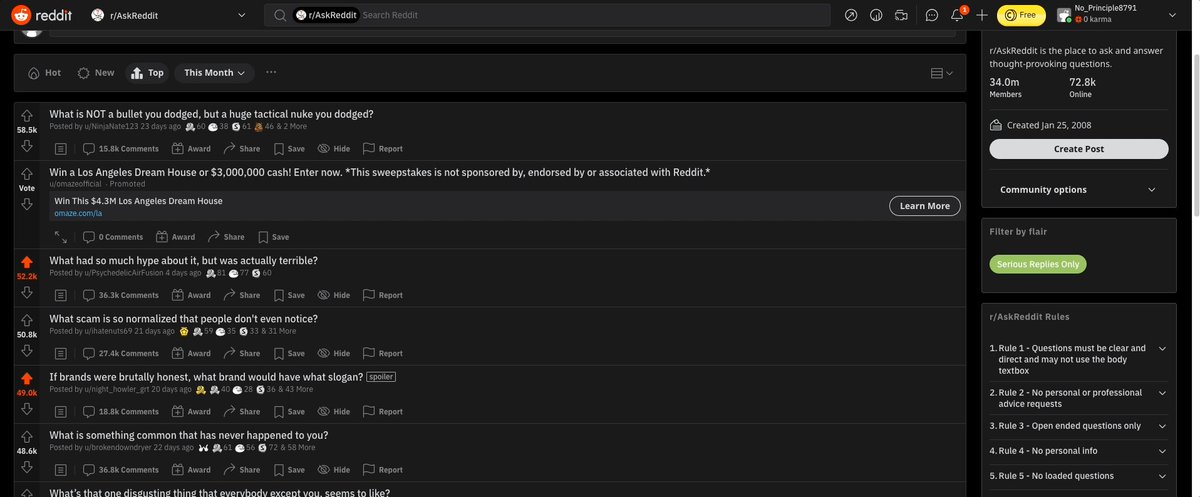
Task: Click Learn More on the Omaze ad
Action: tap(925, 206)
